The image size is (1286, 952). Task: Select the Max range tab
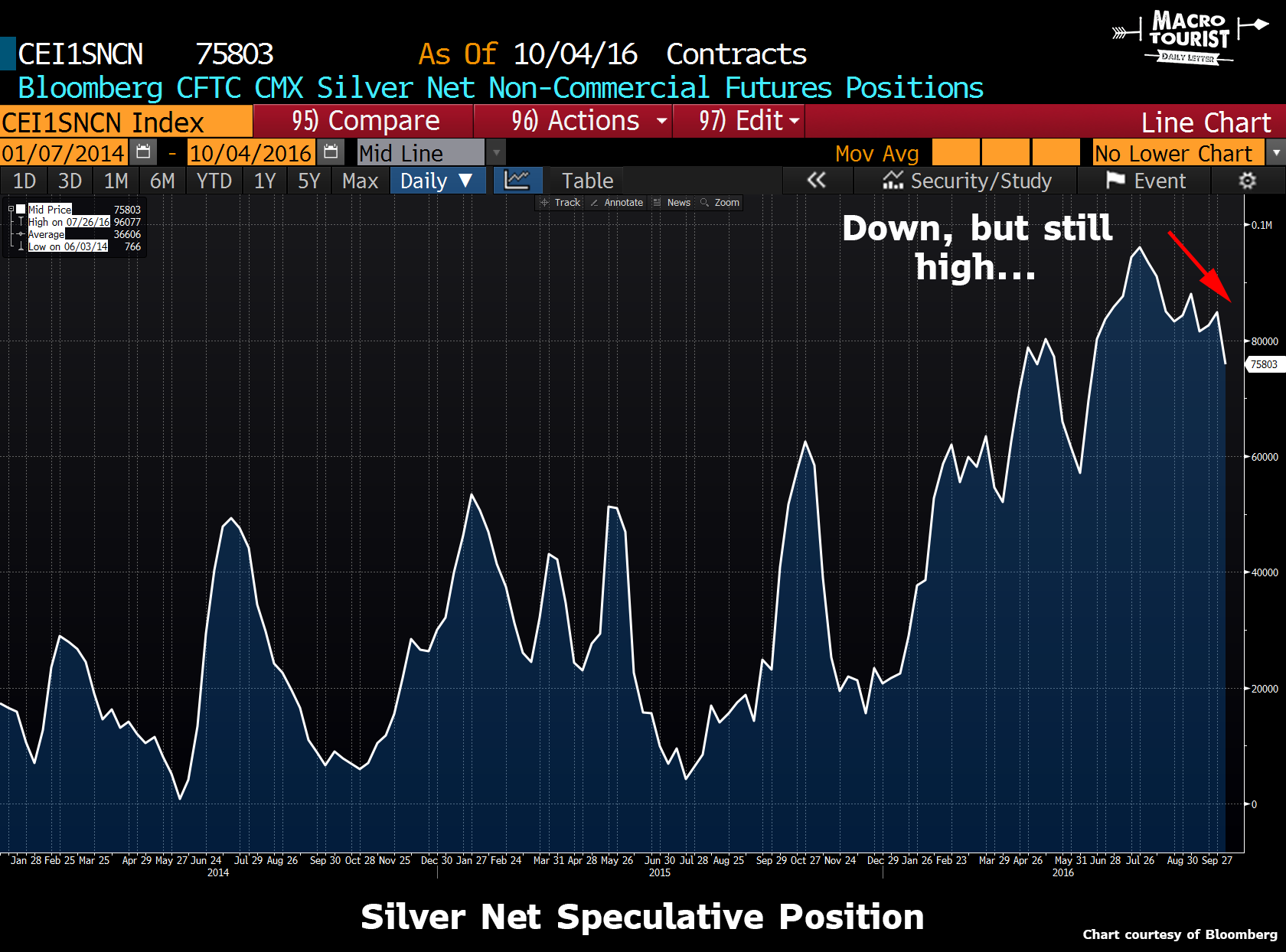tap(360, 181)
